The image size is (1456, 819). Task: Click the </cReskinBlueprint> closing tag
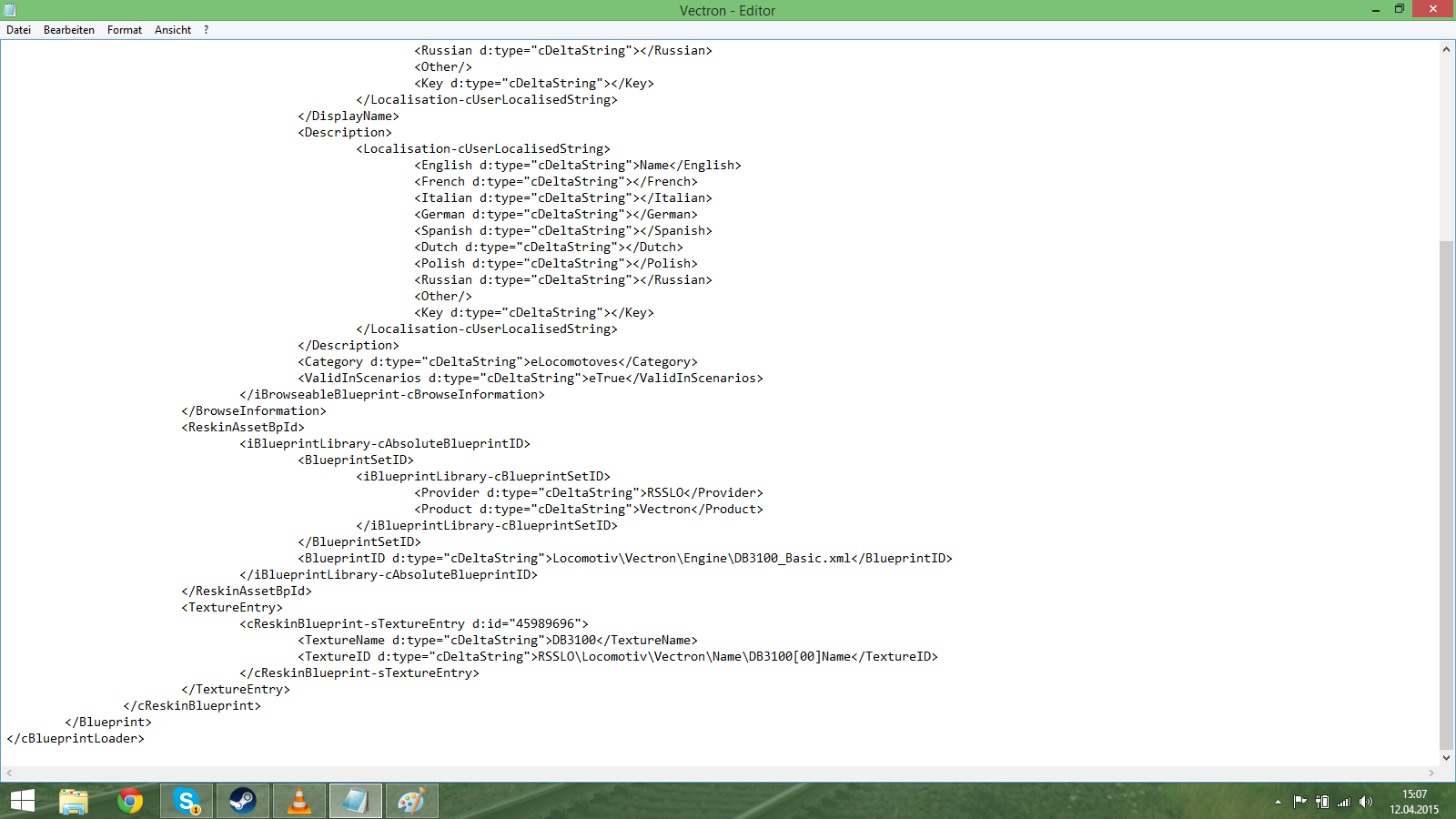(x=192, y=706)
